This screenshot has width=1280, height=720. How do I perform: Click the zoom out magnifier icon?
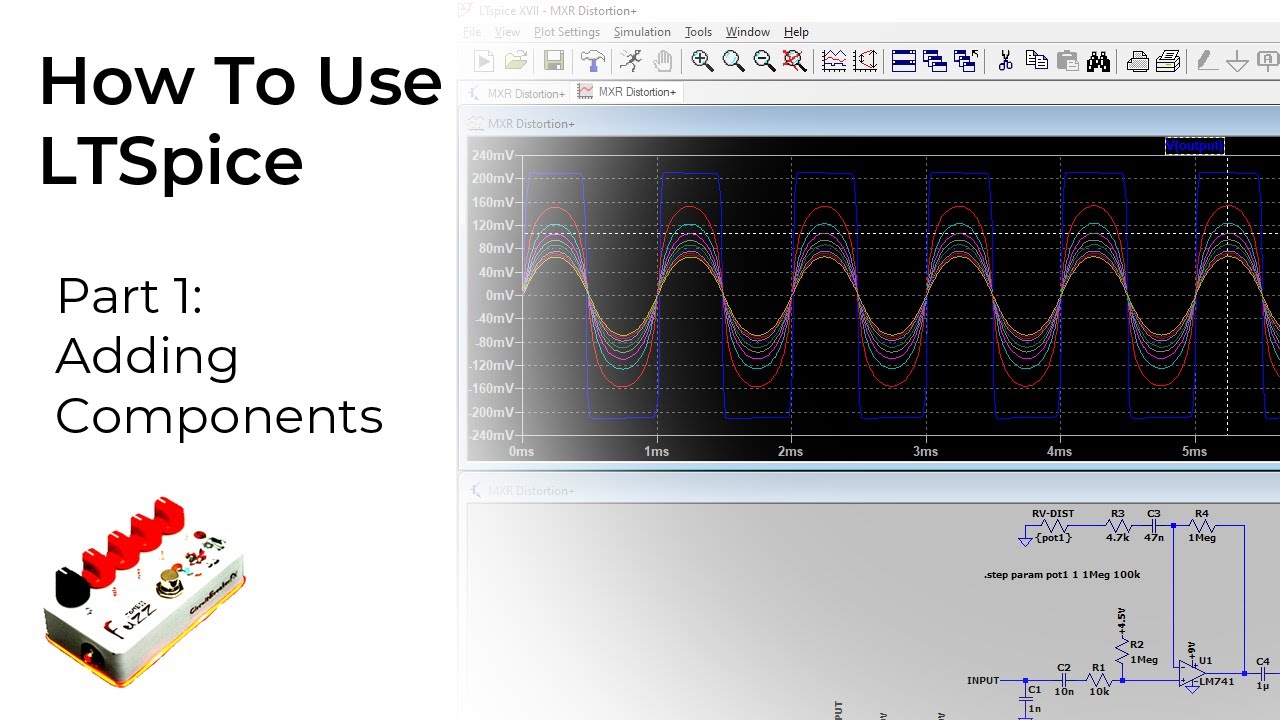tap(764, 61)
